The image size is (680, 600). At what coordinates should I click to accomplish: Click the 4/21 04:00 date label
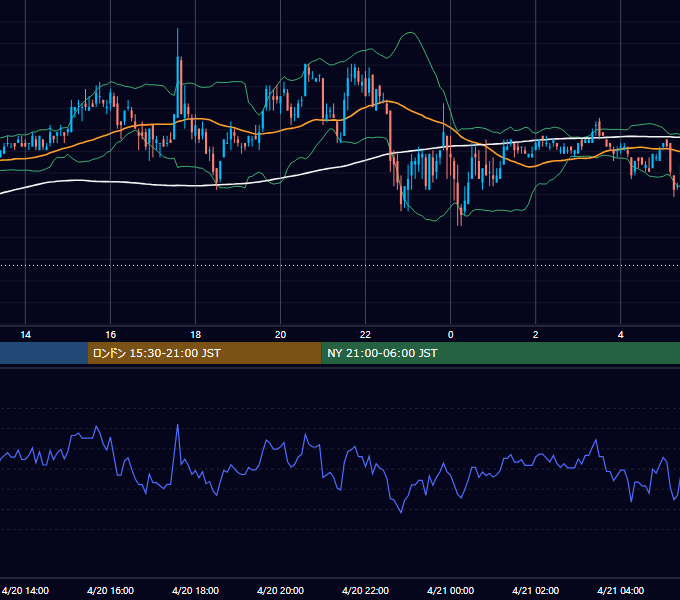621,590
